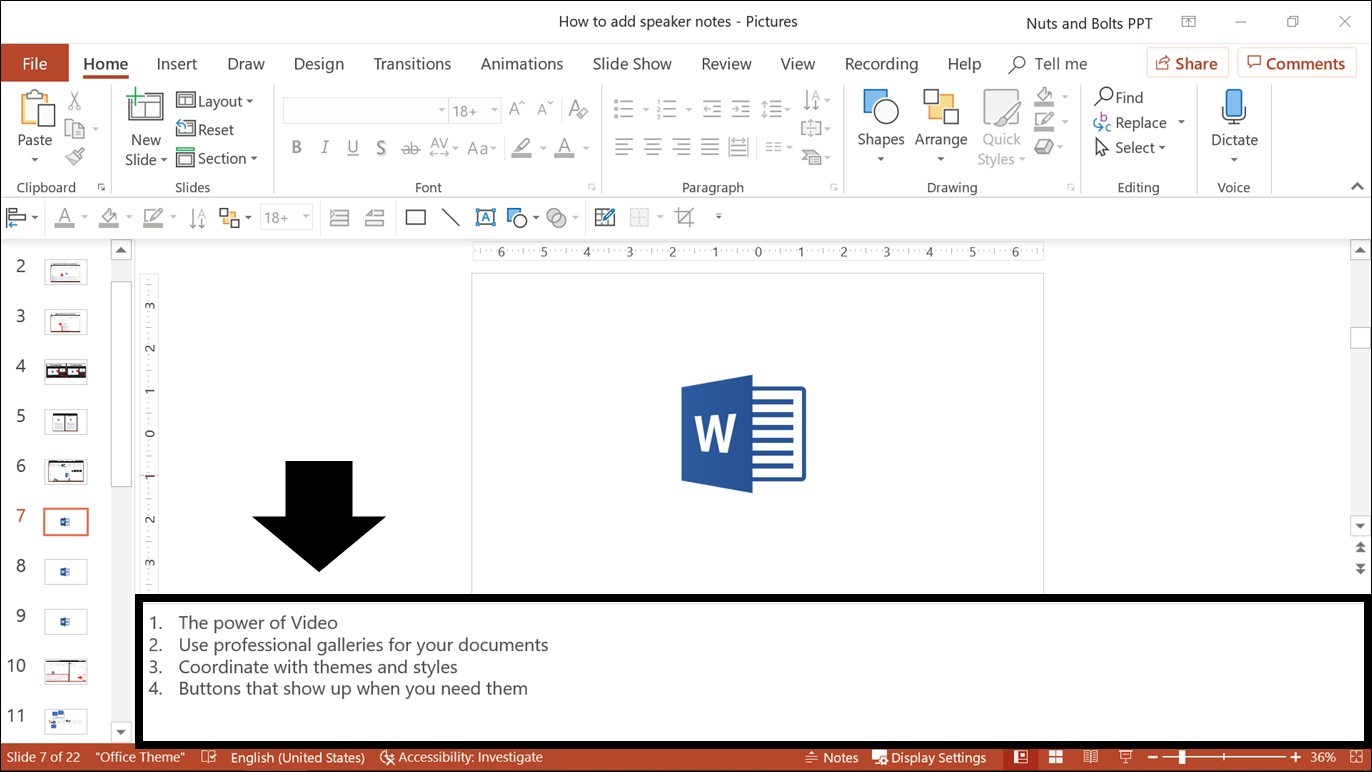The image size is (1372, 772).
Task: Start Slide Show from the status bar
Action: pyautogui.click(x=1125, y=757)
